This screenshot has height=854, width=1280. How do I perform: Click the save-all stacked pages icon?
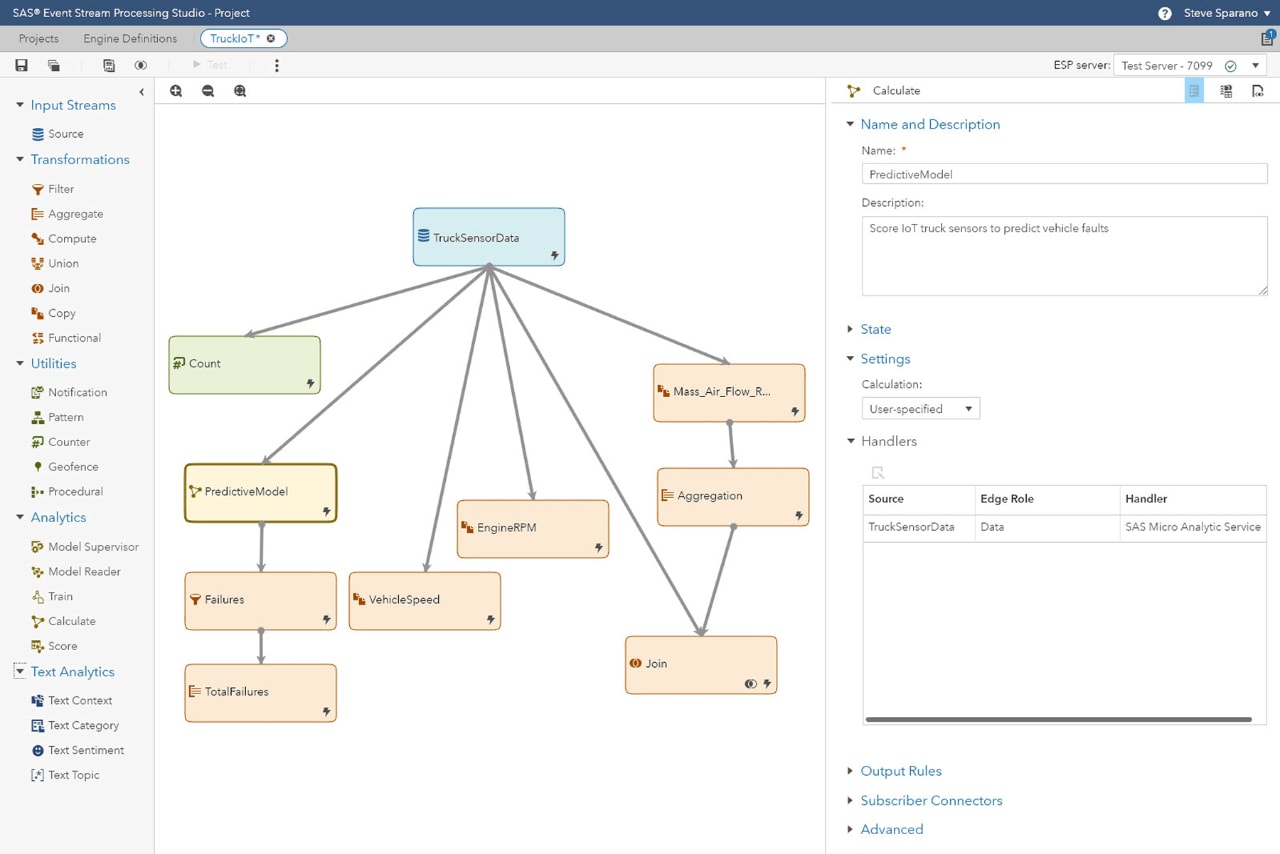click(x=54, y=65)
